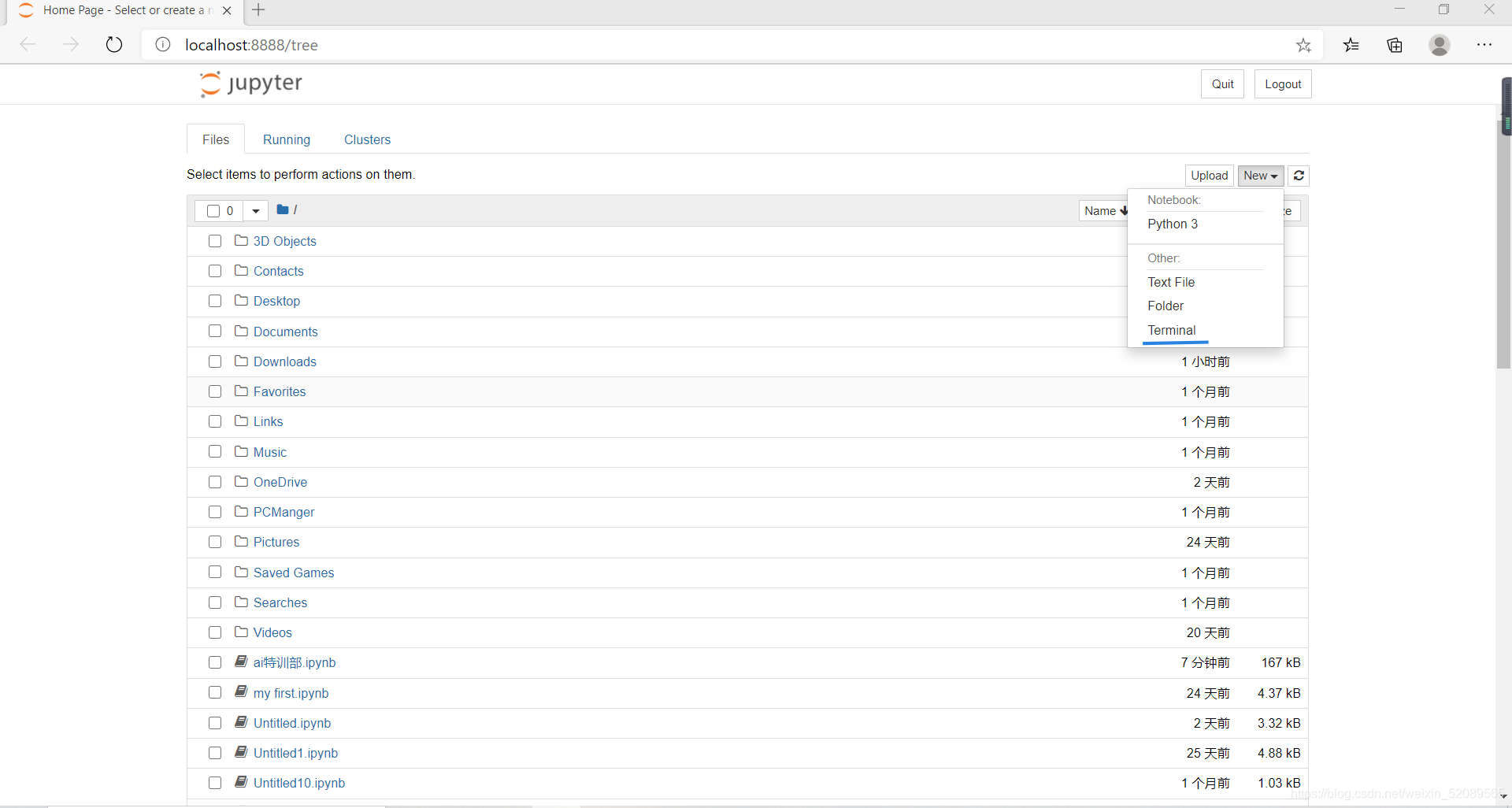Click the root folder icon in breadcrumb
1512x808 pixels.
[x=283, y=209]
